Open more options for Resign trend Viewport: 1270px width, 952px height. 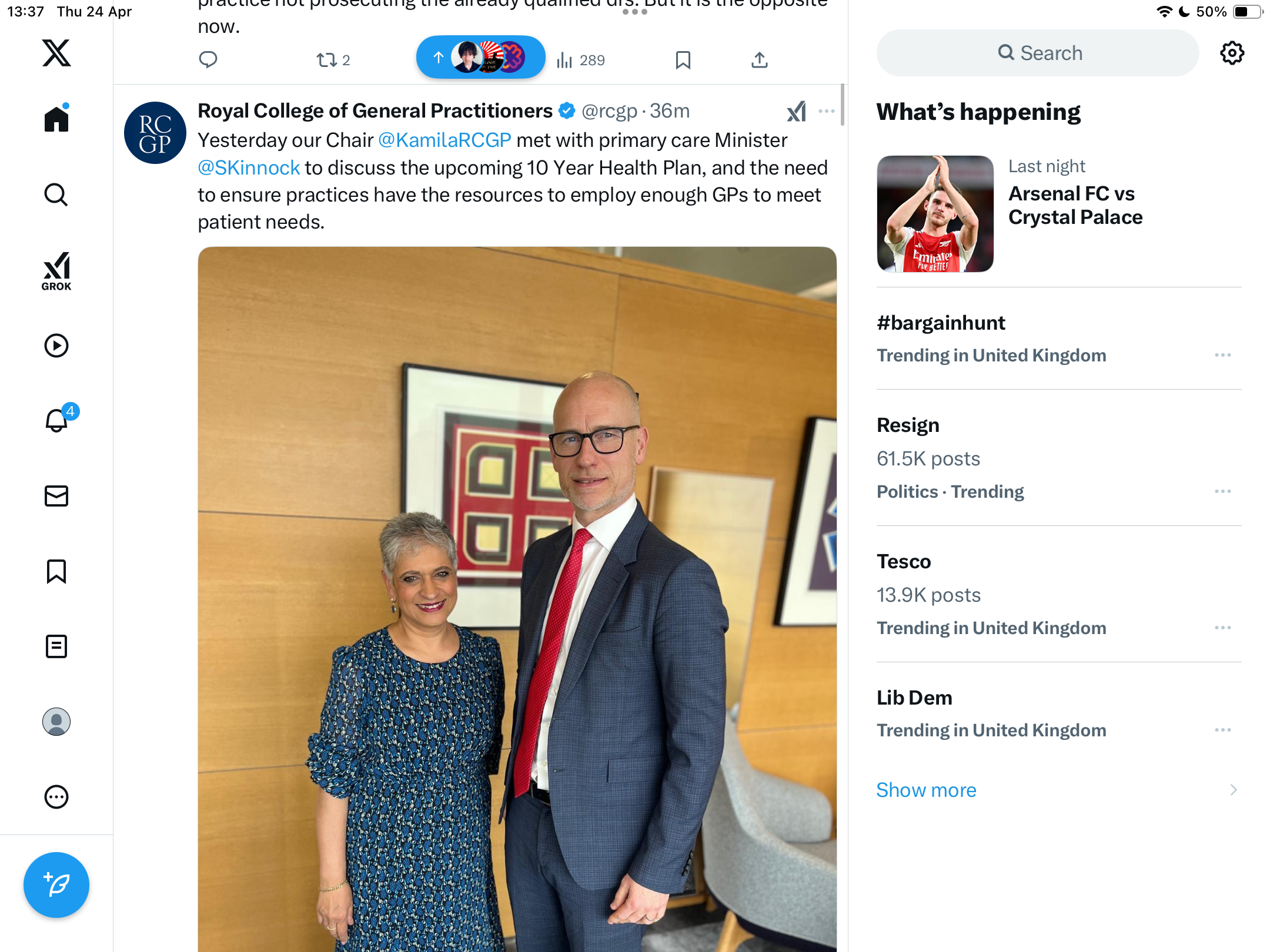tap(1223, 491)
